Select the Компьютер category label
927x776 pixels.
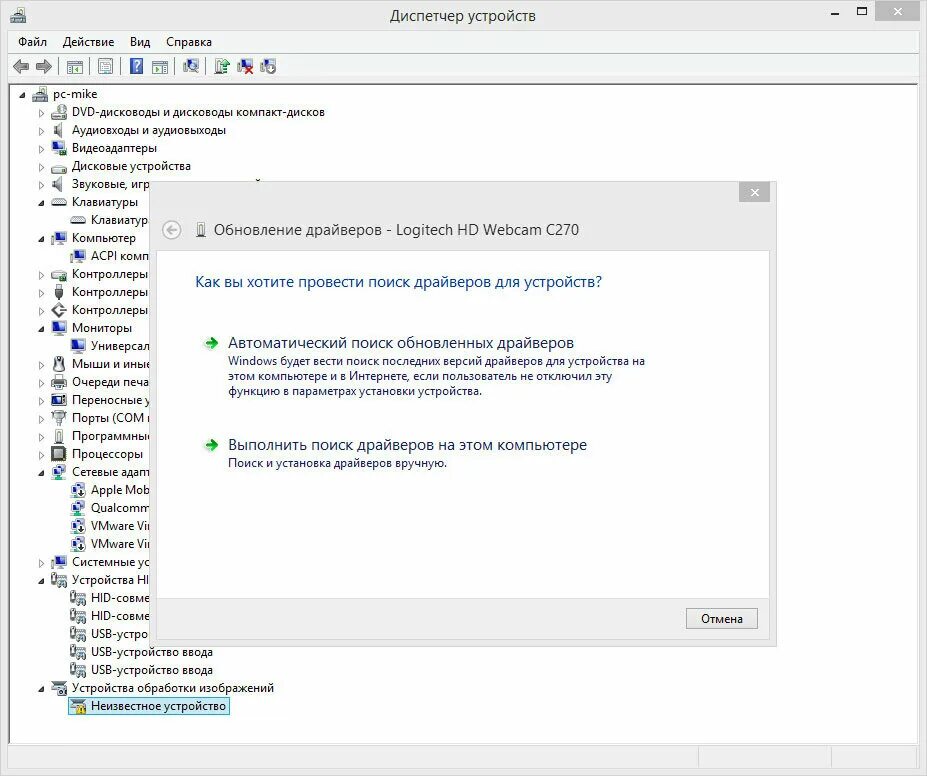pos(103,238)
